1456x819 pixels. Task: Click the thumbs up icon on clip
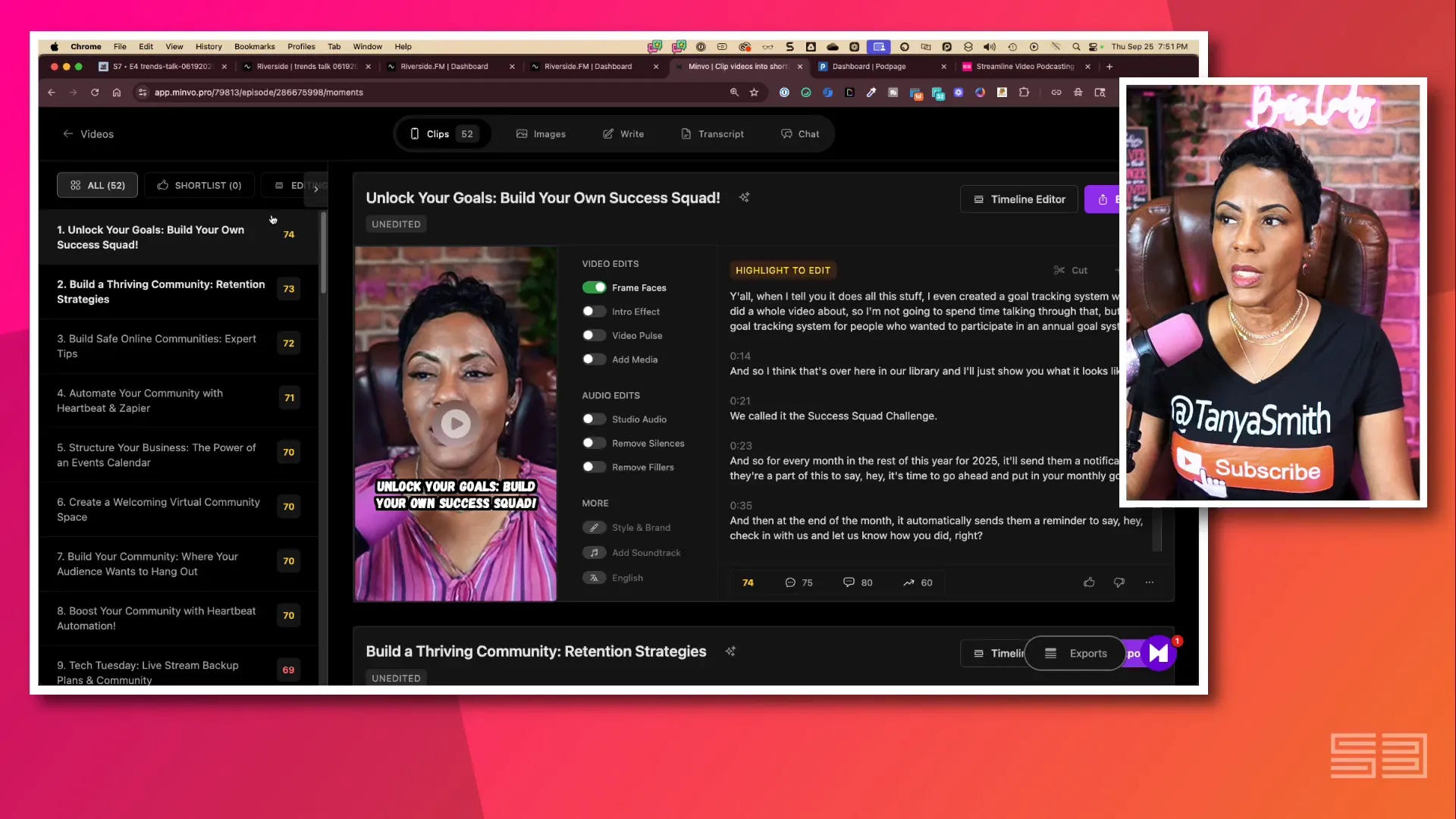coord(1089,582)
